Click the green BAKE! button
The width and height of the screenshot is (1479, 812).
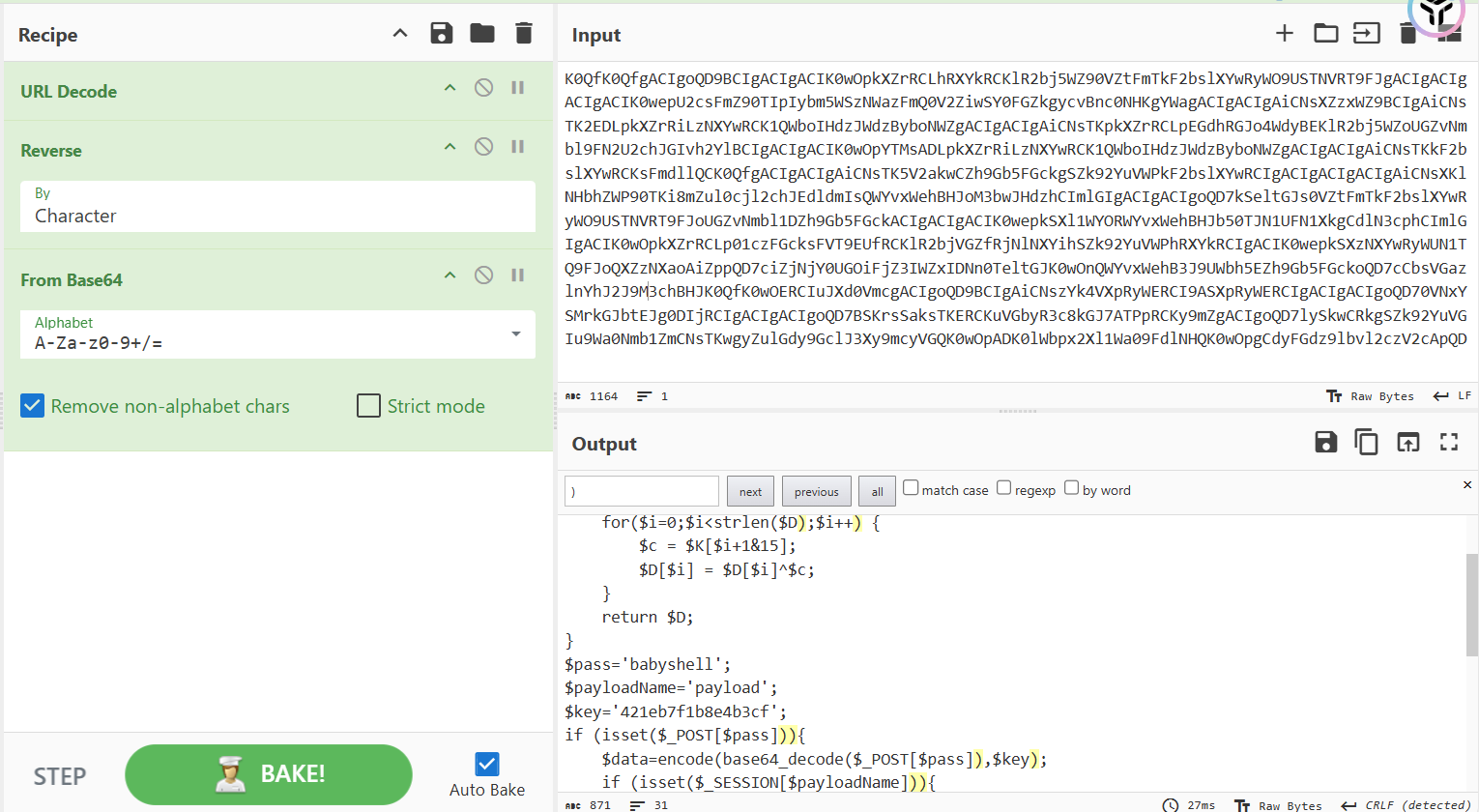point(269,774)
